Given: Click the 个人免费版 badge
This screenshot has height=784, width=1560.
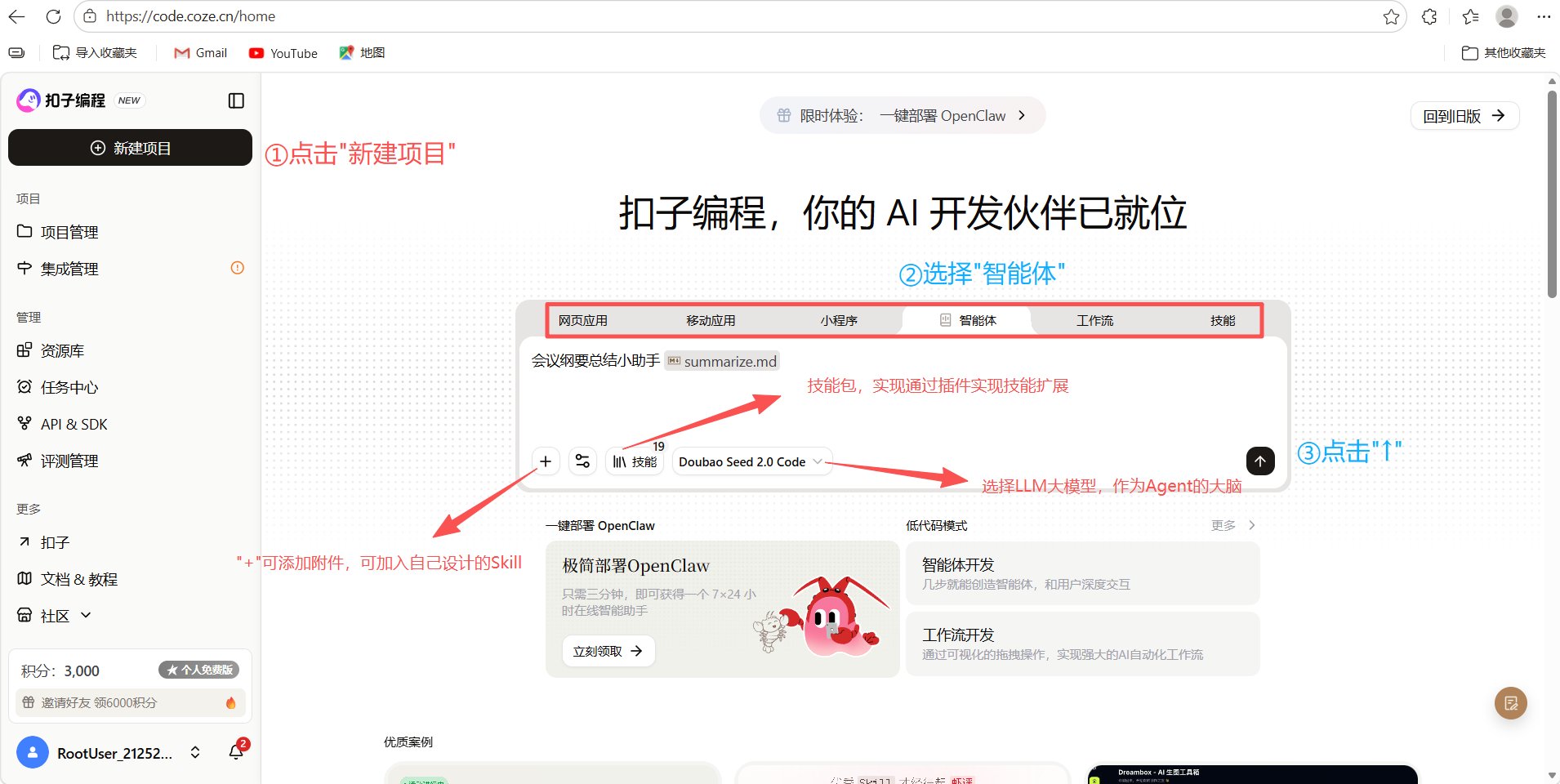Looking at the screenshot, I should coord(198,670).
